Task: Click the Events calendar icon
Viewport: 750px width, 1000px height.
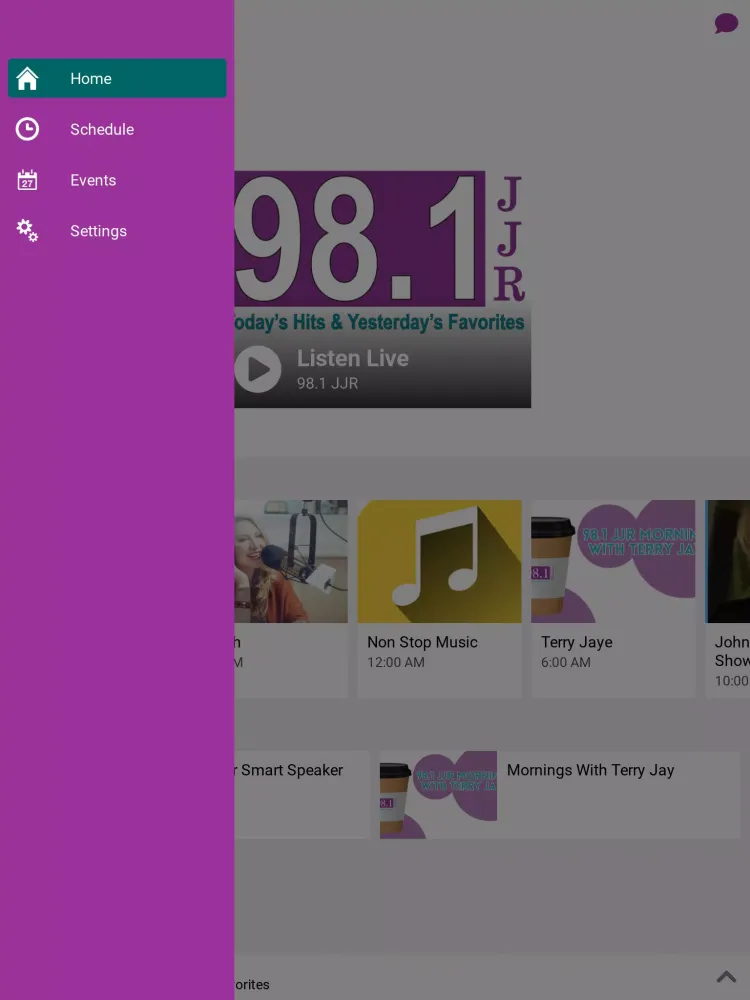Action: tap(27, 180)
